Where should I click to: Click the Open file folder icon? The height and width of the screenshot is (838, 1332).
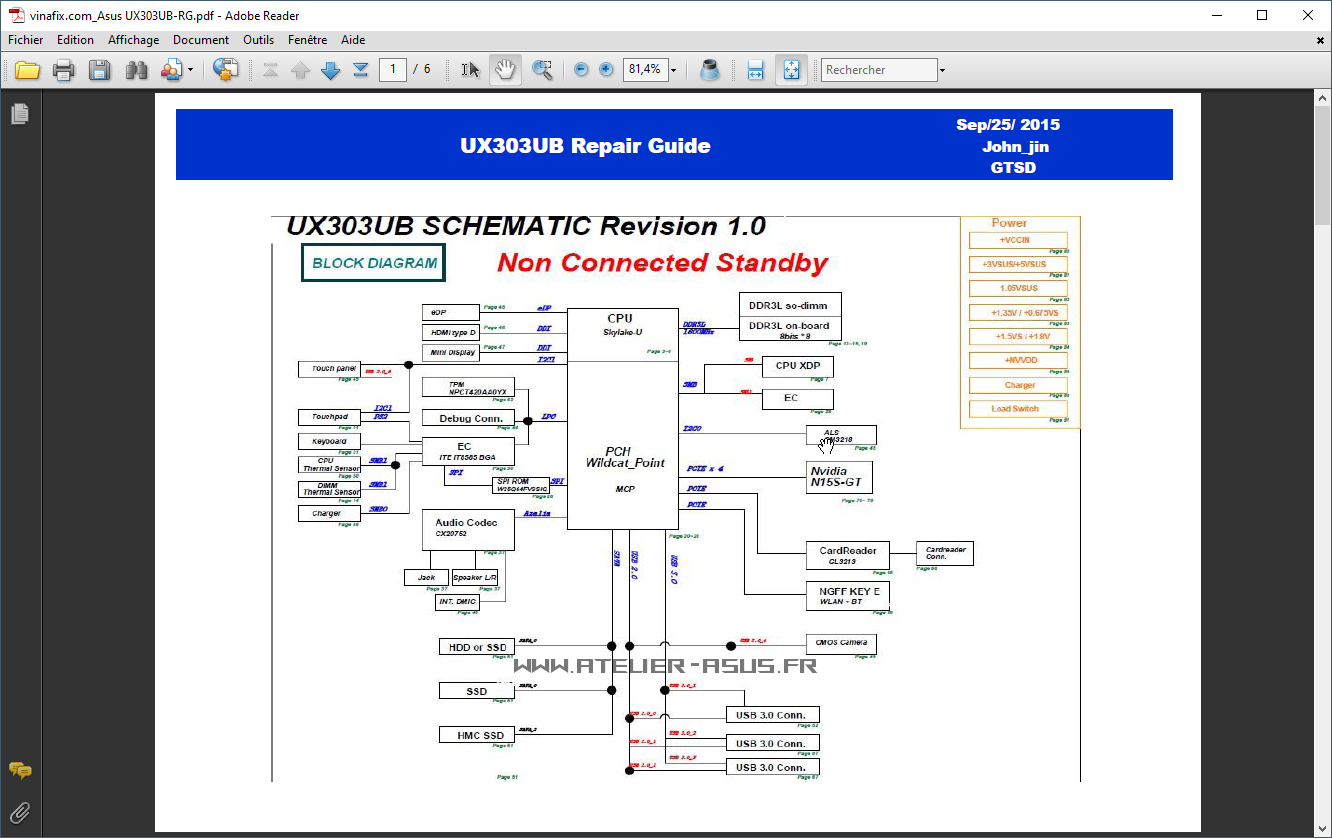coord(27,70)
